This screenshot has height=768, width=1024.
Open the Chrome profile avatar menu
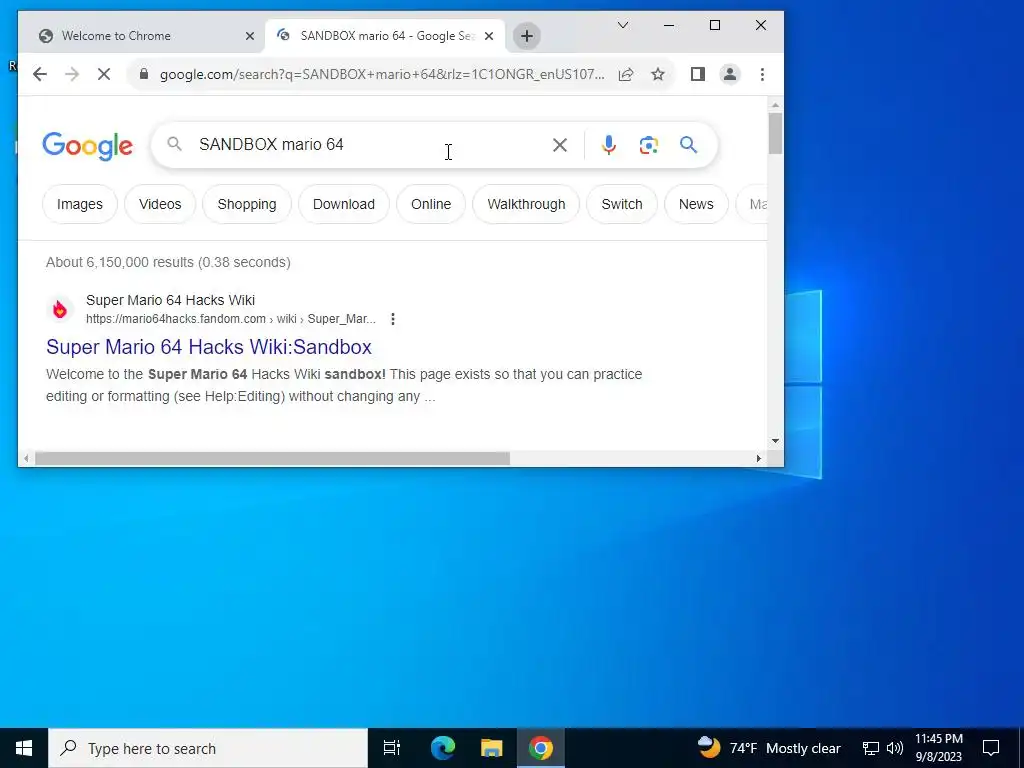pyautogui.click(x=729, y=74)
